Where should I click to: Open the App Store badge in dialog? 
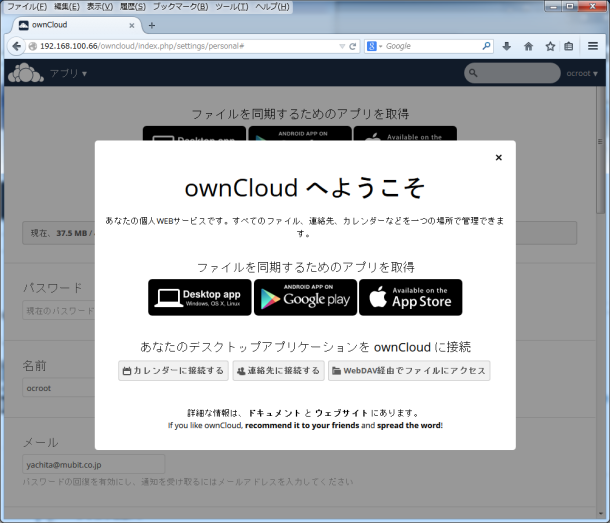click(410, 297)
